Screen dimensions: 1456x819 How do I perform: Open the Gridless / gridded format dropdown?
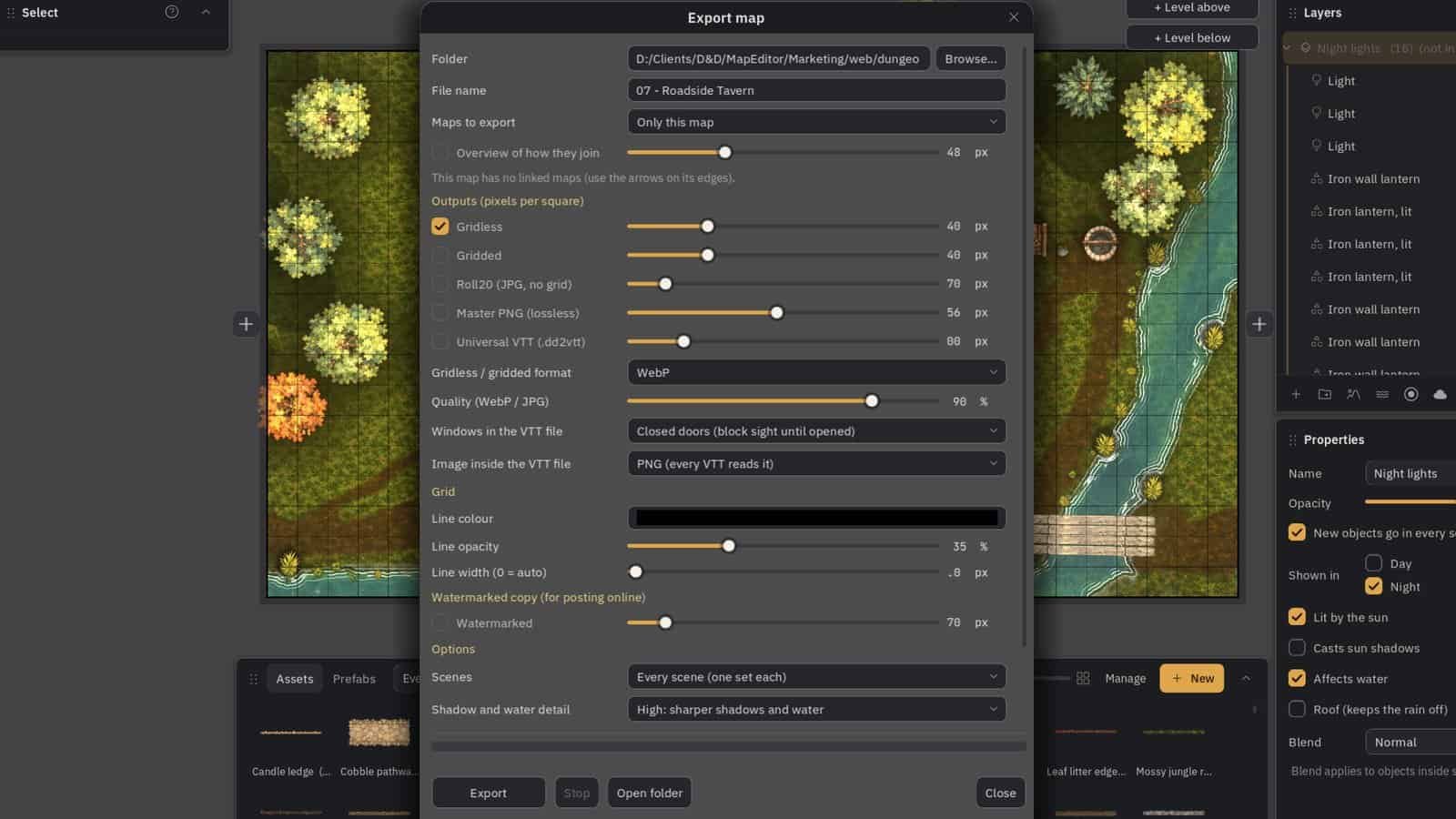tap(816, 372)
